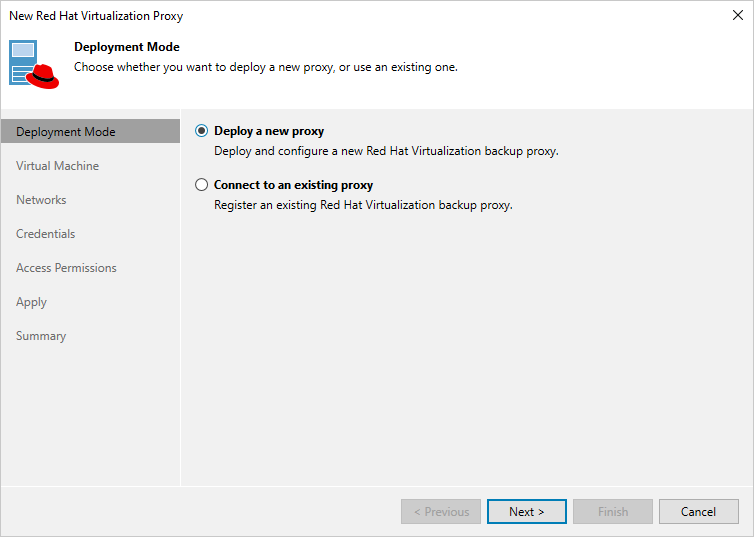The image size is (754, 537).
Task: Click the Connect to an existing proxy label
Action: coord(293,185)
